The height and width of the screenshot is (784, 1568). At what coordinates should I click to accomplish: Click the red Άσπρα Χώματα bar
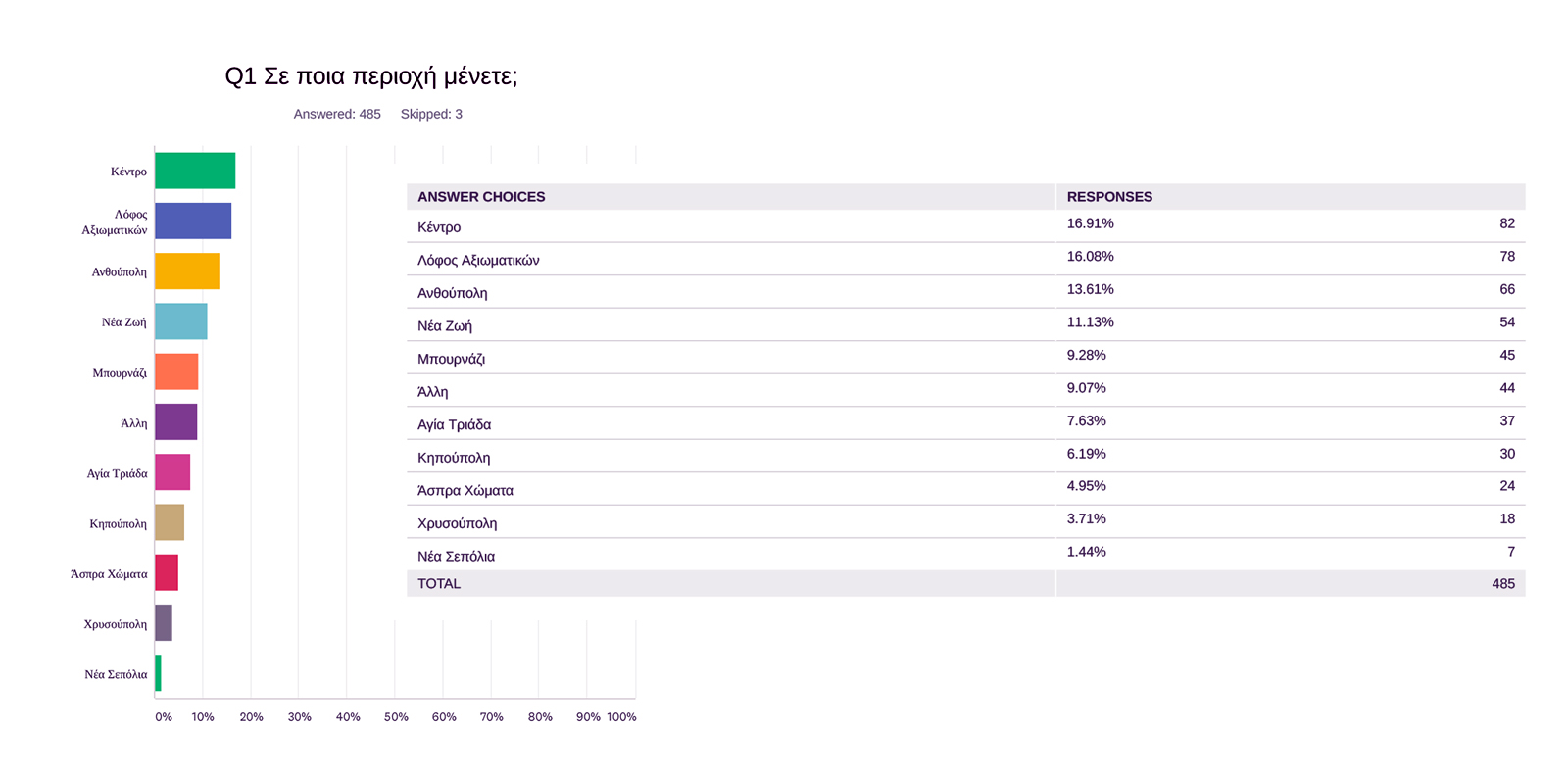point(167,572)
